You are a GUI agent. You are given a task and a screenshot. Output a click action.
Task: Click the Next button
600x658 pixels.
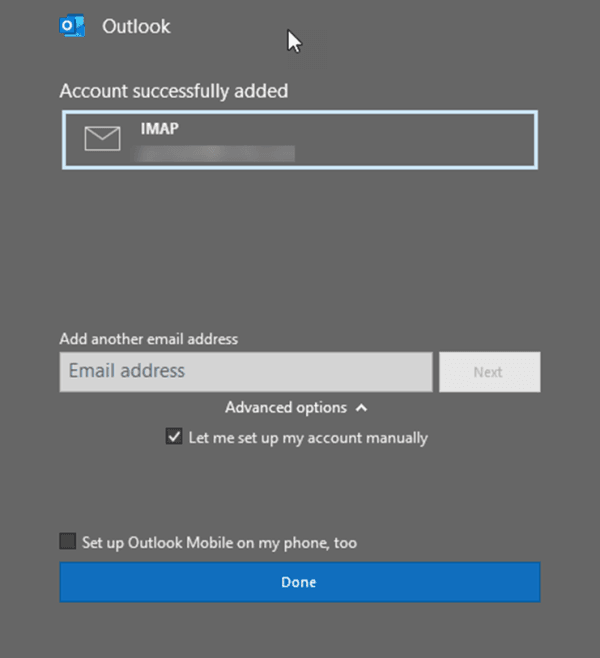coord(488,372)
